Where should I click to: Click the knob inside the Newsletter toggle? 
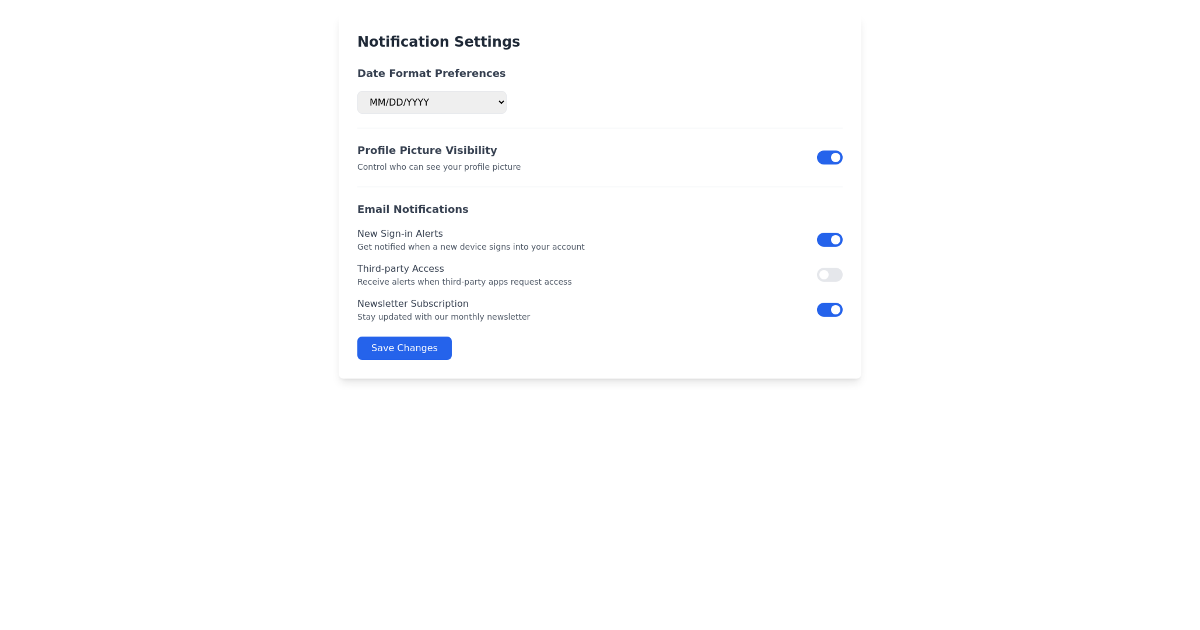click(835, 309)
